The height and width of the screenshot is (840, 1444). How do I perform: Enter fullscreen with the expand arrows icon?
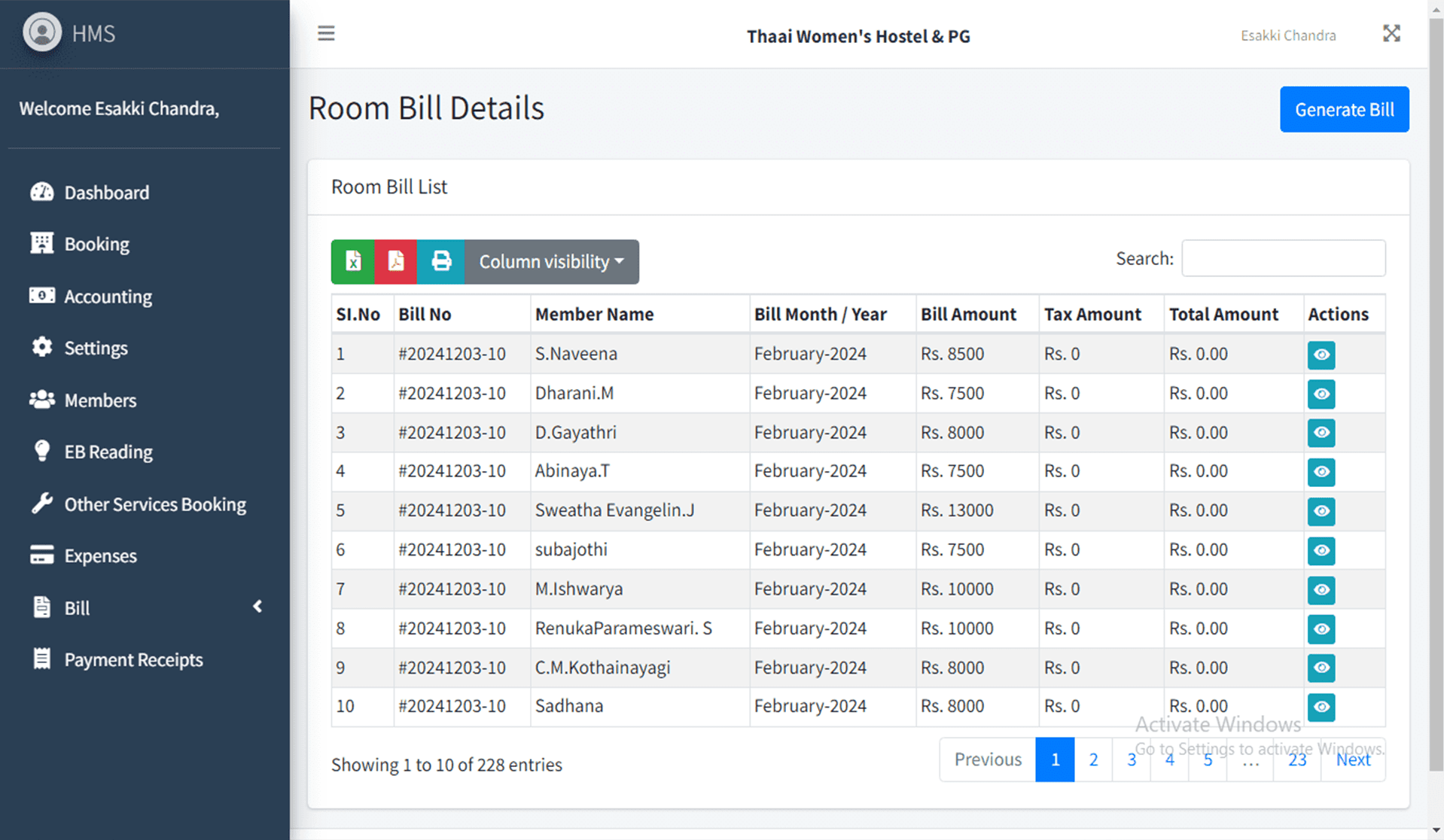(1391, 33)
